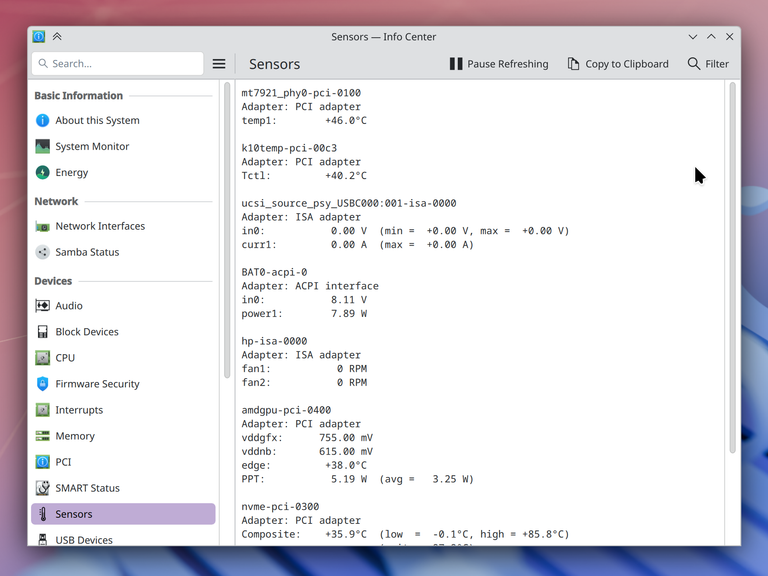Open the Memory module icon
The image size is (768, 576).
(43, 436)
